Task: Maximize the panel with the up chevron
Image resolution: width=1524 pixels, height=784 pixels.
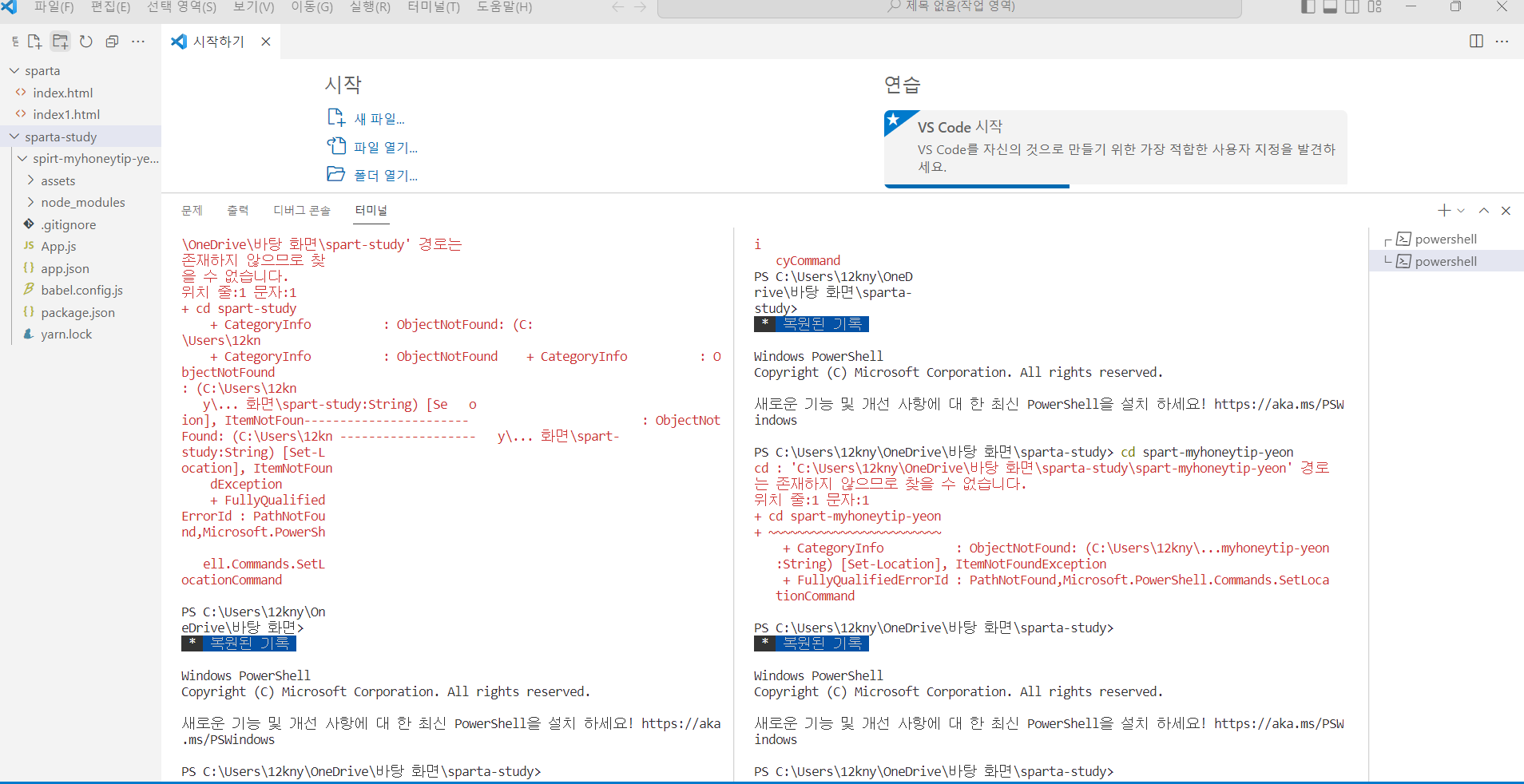Action: click(1483, 211)
